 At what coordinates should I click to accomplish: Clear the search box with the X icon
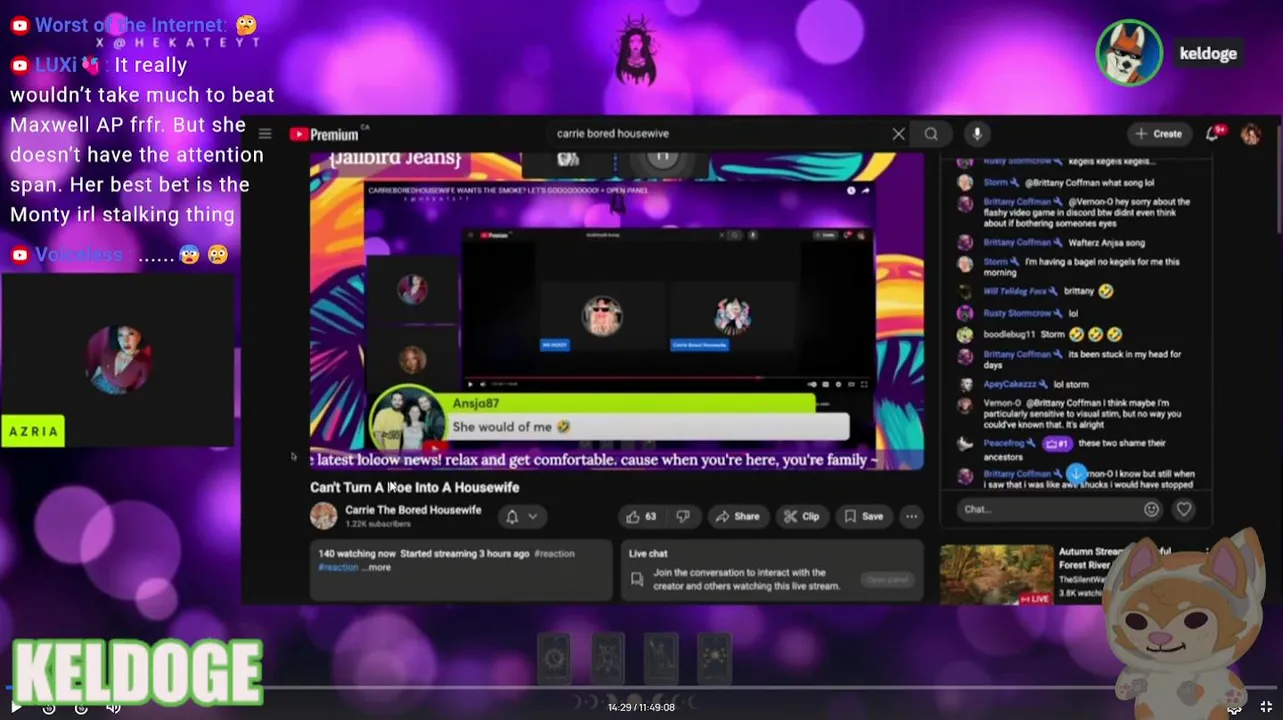tap(898, 134)
